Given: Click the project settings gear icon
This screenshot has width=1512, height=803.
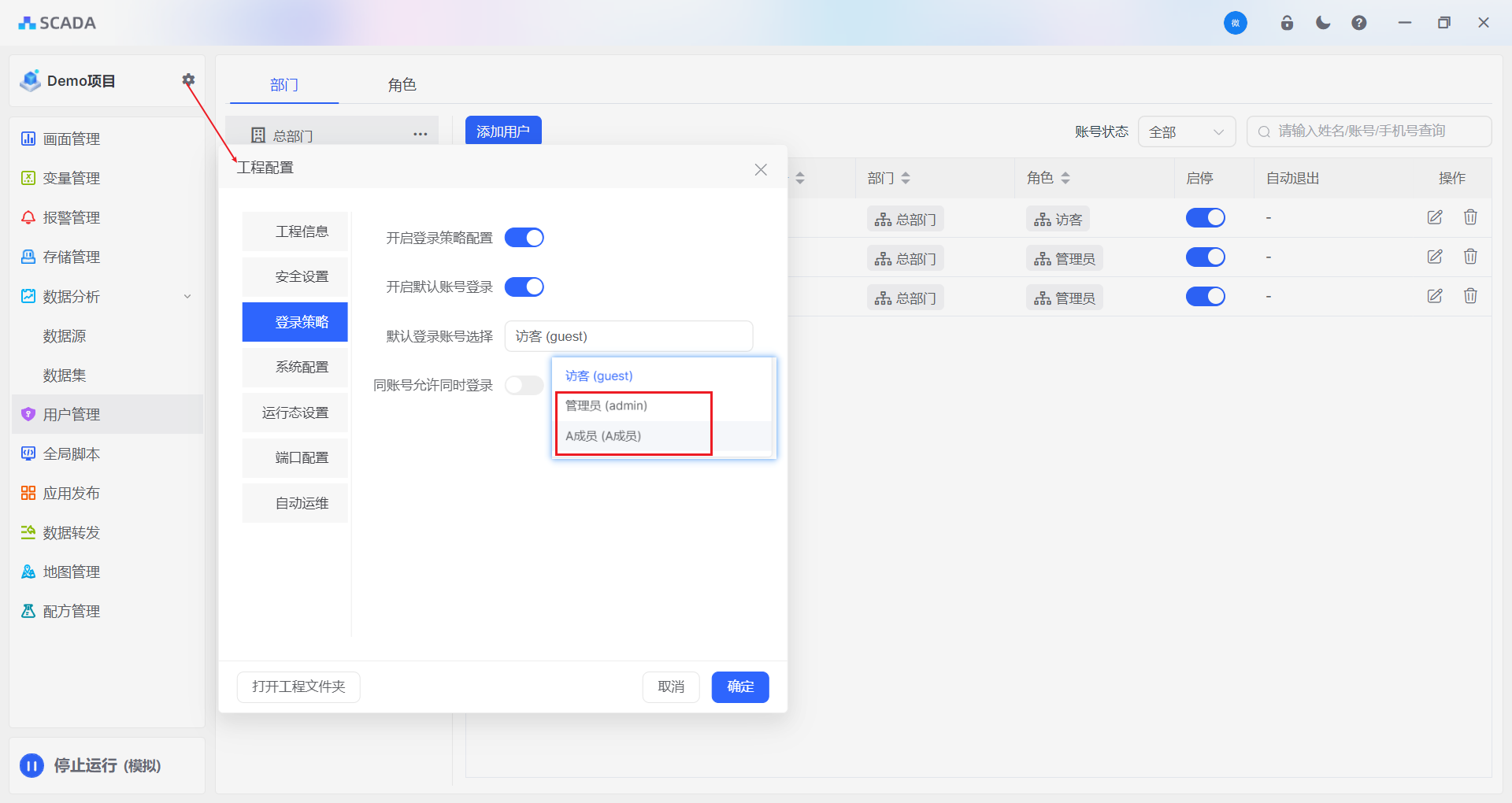Looking at the screenshot, I should point(188,80).
